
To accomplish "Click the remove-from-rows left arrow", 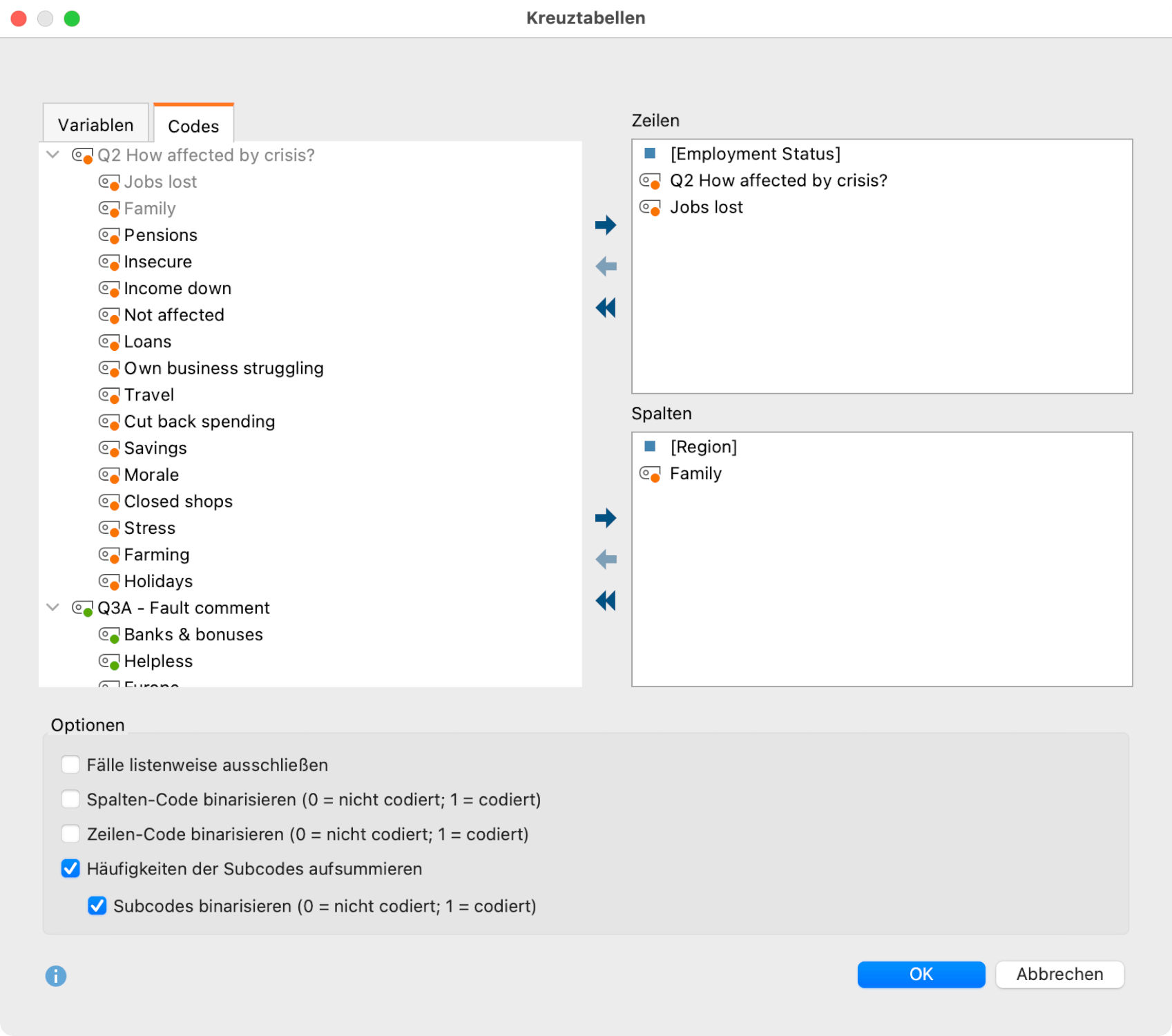I will pos(605,267).
